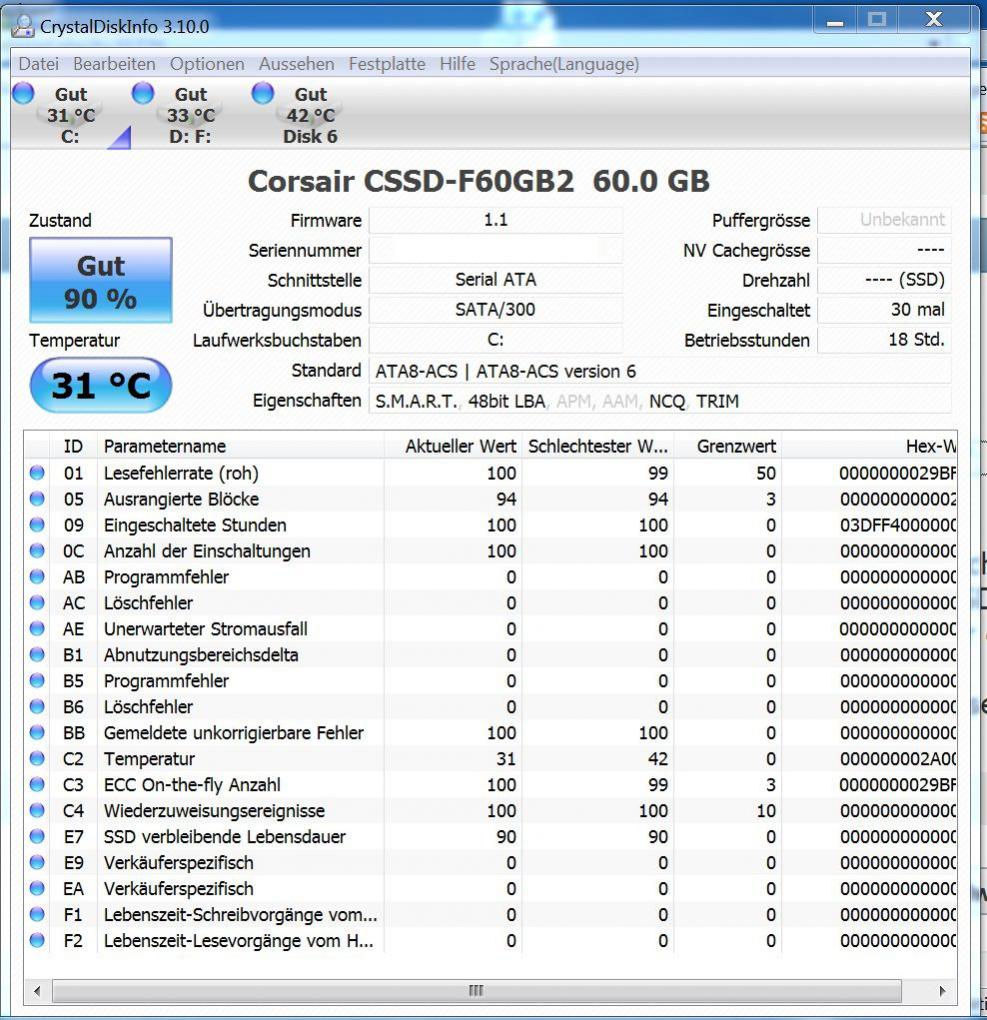Click status orb of Ausrangierte Blöcke row
This screenshot has height=1020, width=987.
click(37, 499)
